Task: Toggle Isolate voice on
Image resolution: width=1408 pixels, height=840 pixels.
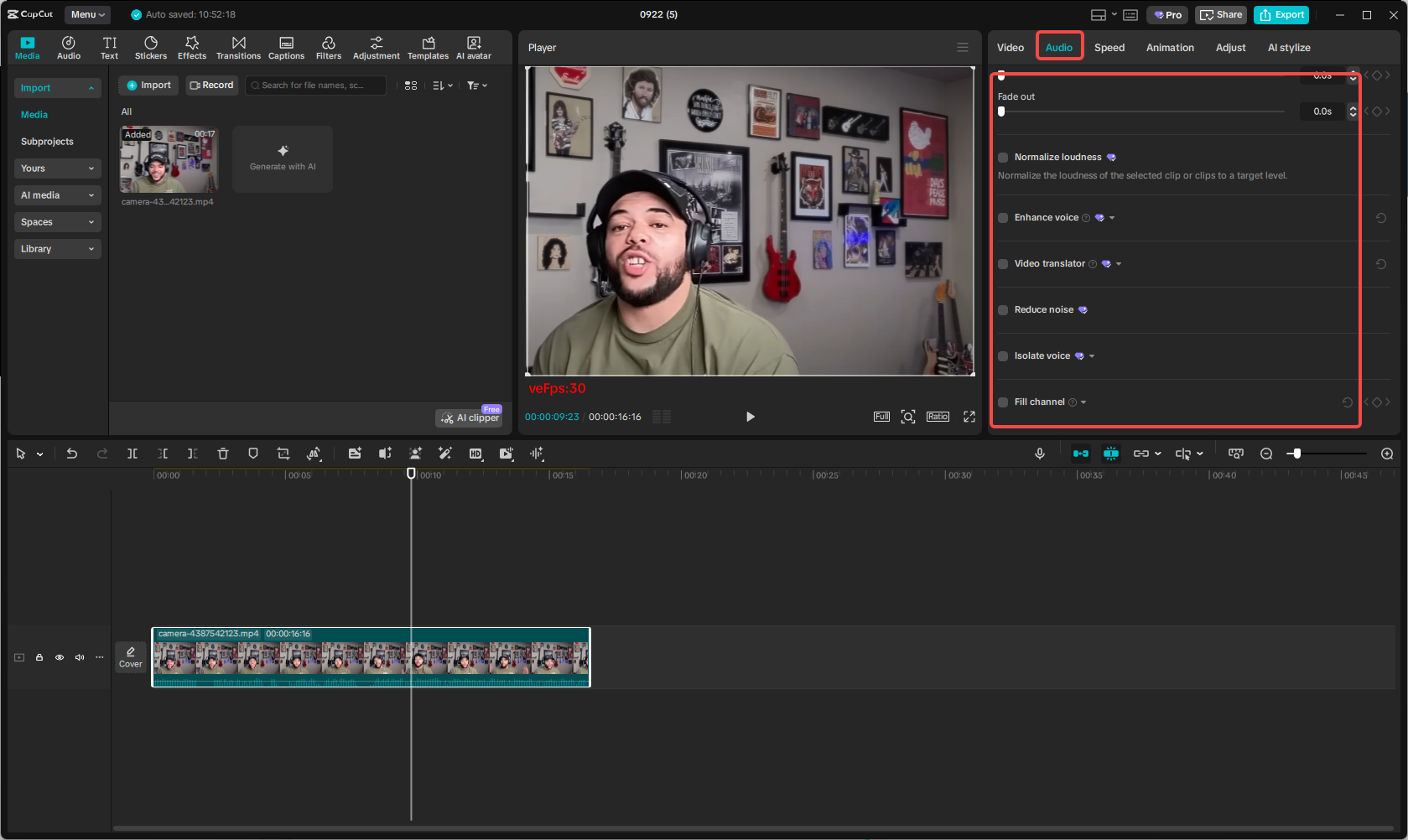Action: coord(1003,355)
